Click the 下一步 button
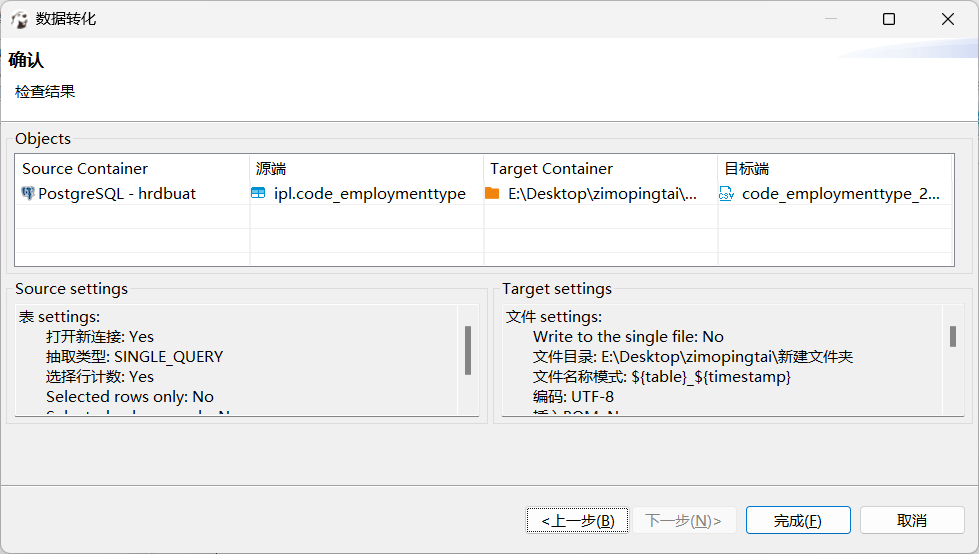The image size is (979, 554). pos(684,520)
